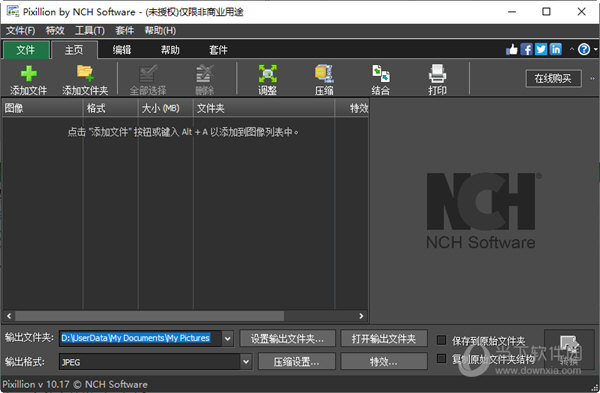600x393 pixels.
Task: Open the LinkedIn share icon
Action: click(x=556, y=49)
